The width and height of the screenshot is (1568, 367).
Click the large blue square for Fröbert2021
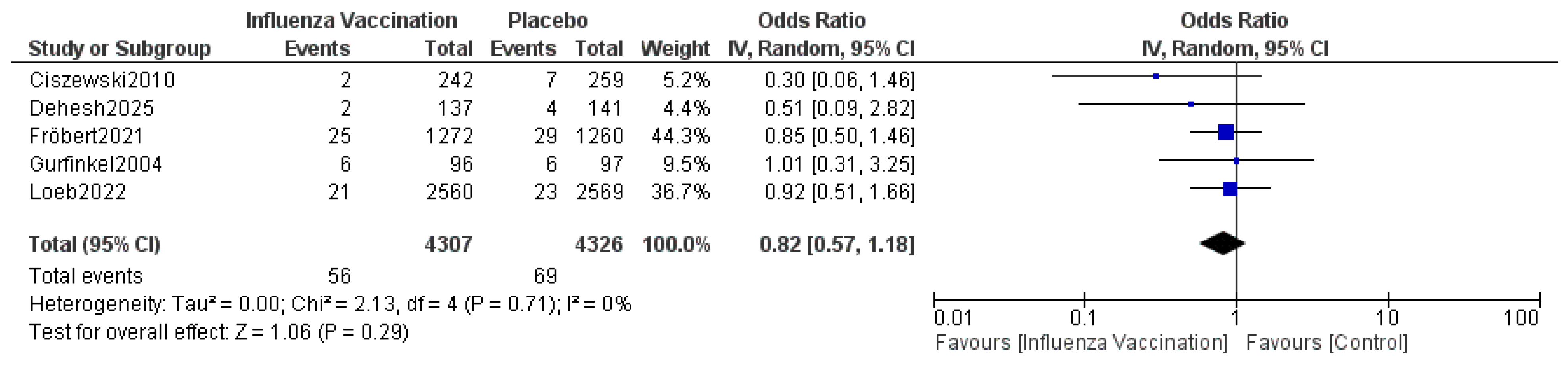coord(1225,132)
